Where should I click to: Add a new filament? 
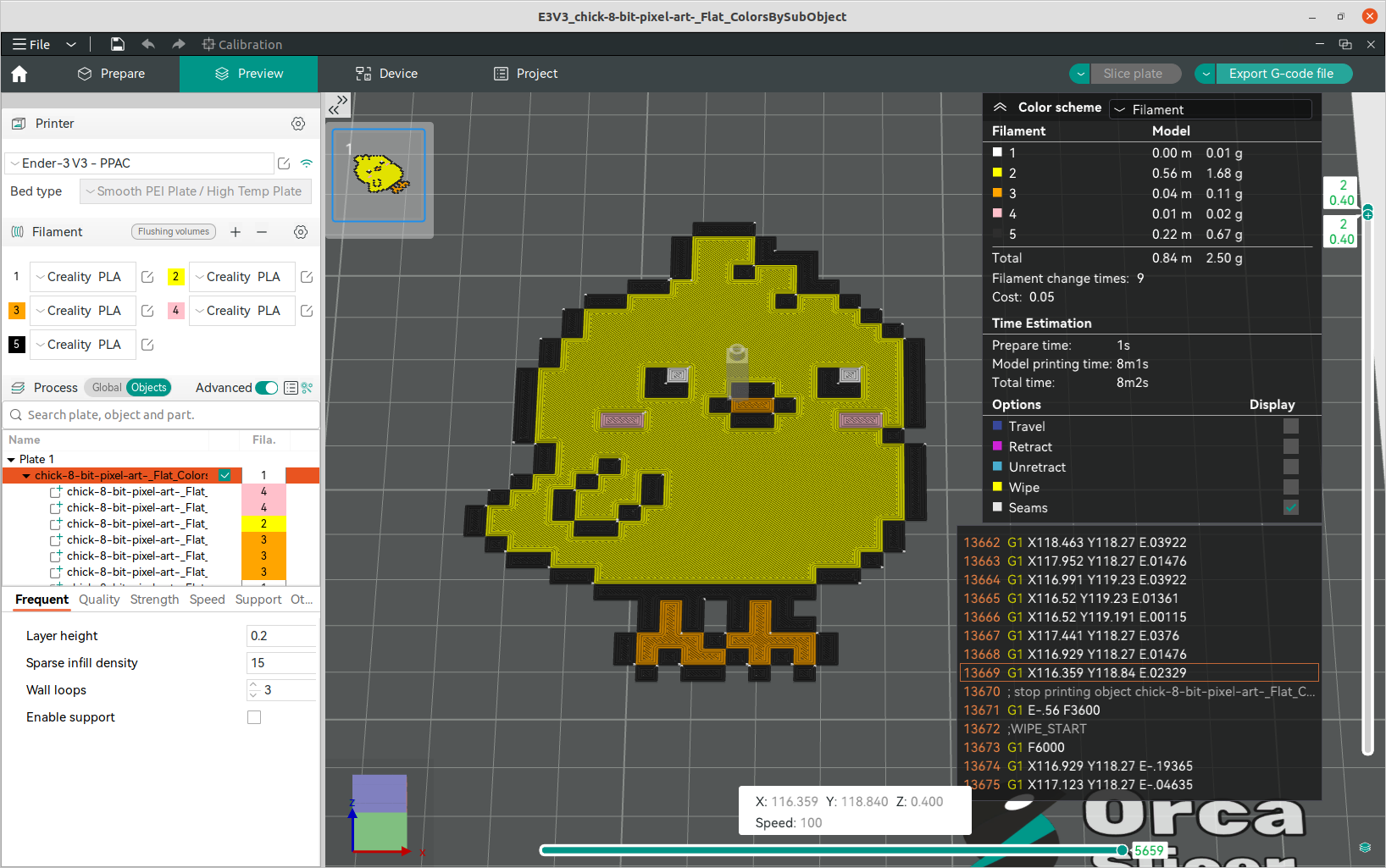coord(236,232)
